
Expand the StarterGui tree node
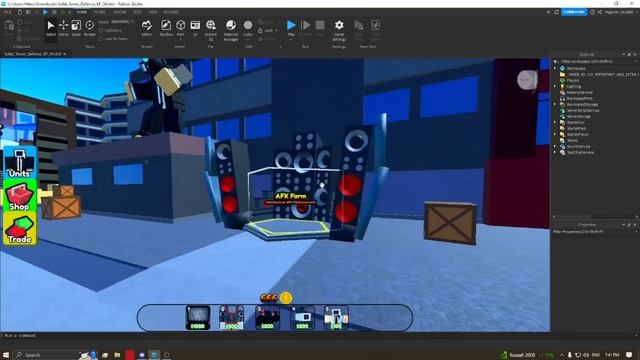pyautogui.click(x=555, y=122)
